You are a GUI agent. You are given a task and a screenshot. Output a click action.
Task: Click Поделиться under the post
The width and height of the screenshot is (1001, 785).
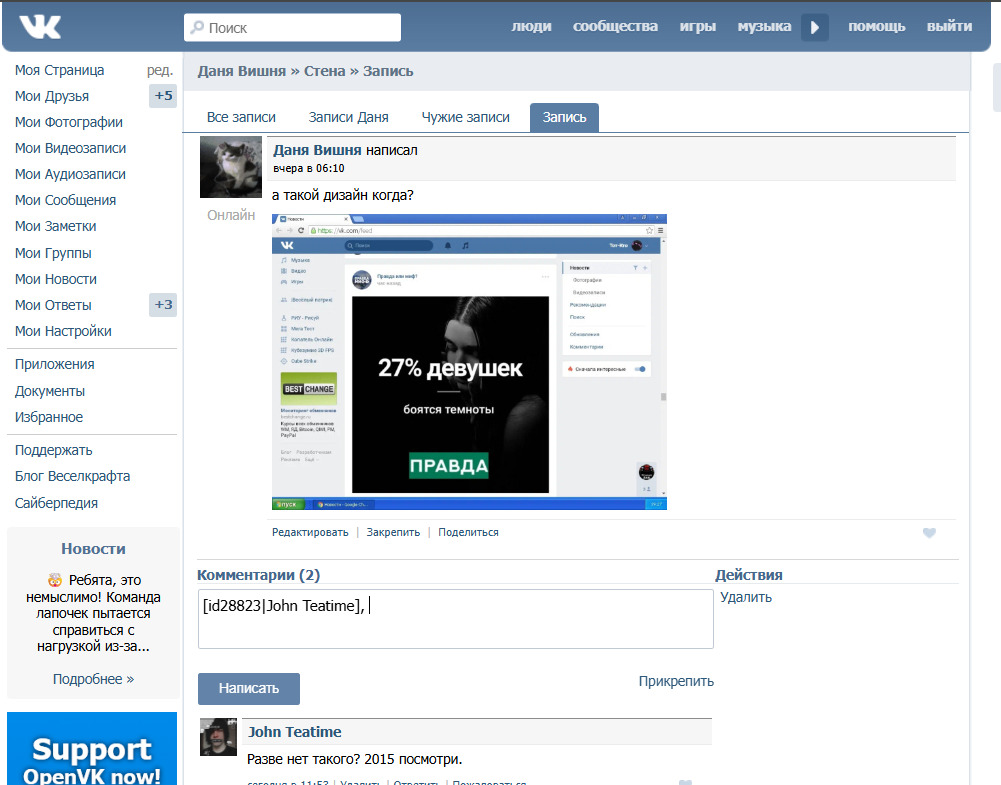[469, 532]
